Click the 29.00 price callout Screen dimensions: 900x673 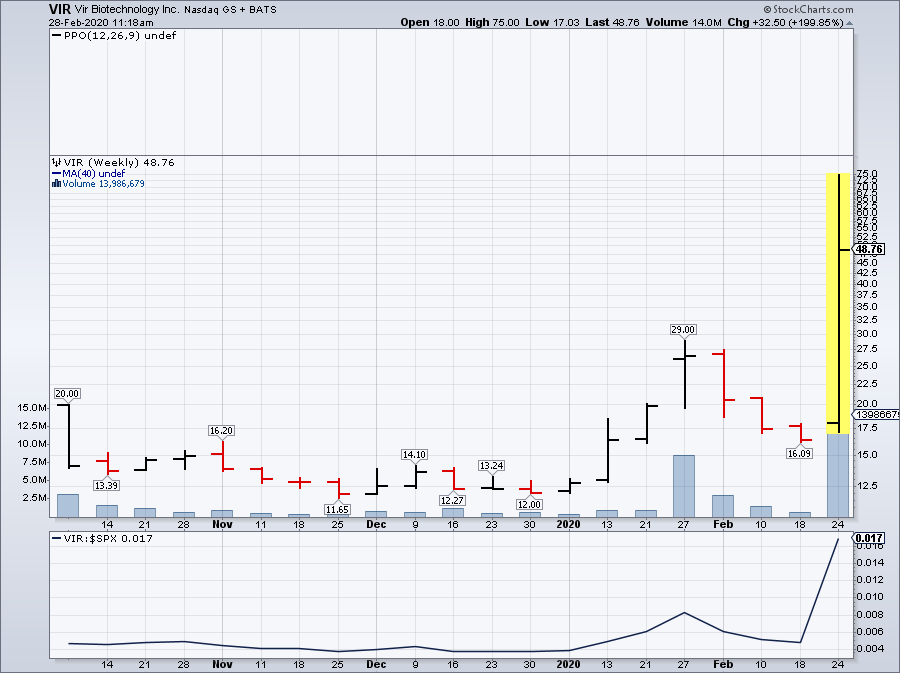point(683,329)
